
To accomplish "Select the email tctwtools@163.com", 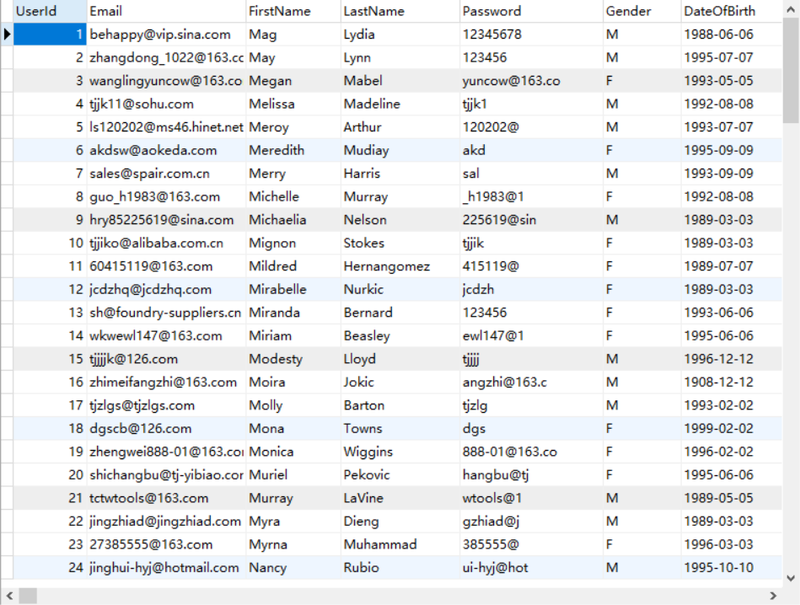I will [166, 498].
